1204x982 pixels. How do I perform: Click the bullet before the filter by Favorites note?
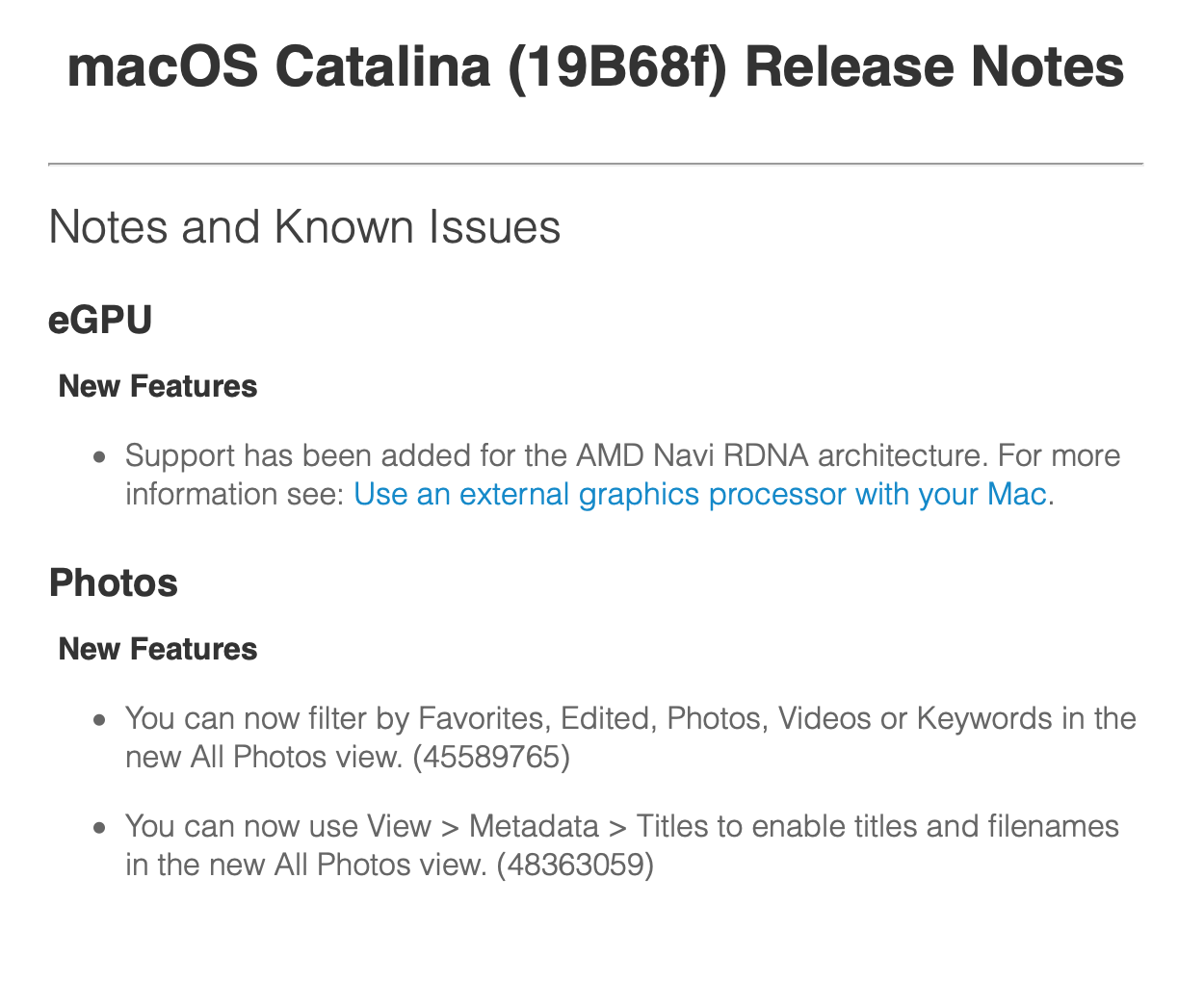point(100,720)
